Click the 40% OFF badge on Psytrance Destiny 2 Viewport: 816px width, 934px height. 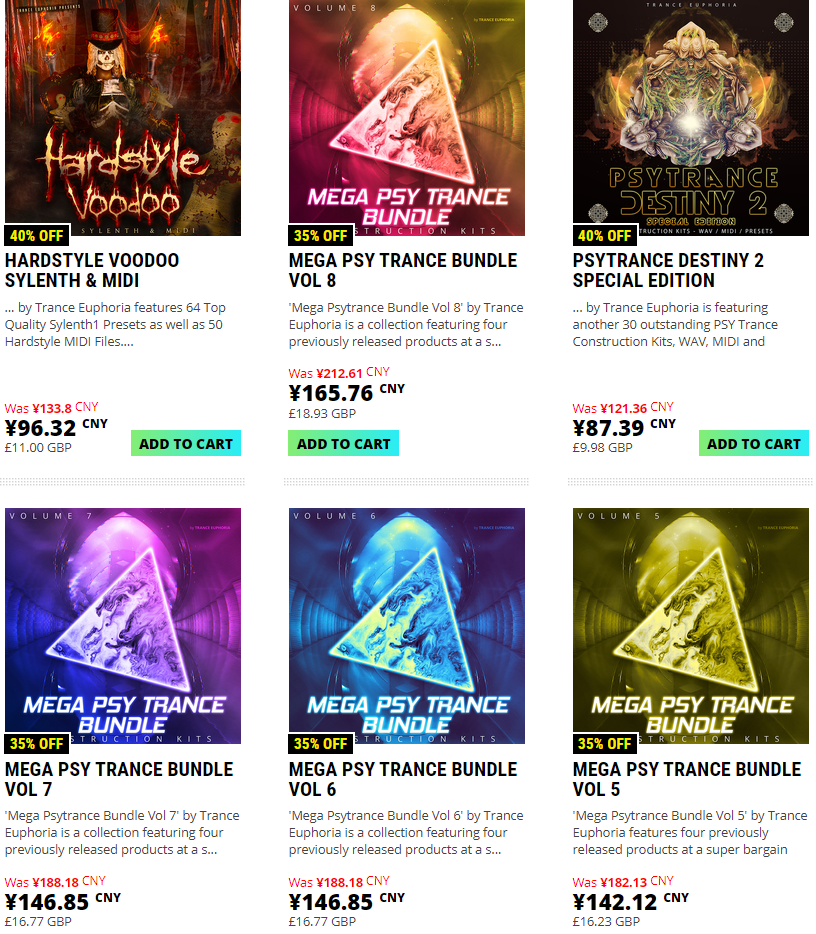coord(605,236)
